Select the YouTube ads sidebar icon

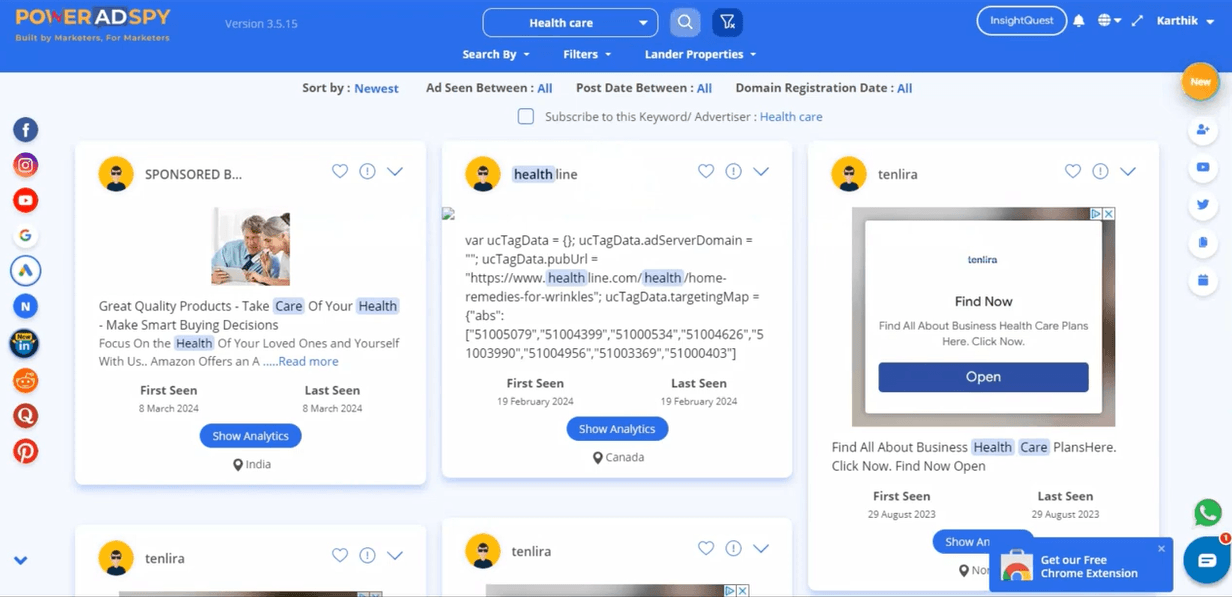click(x=25, y=201)
